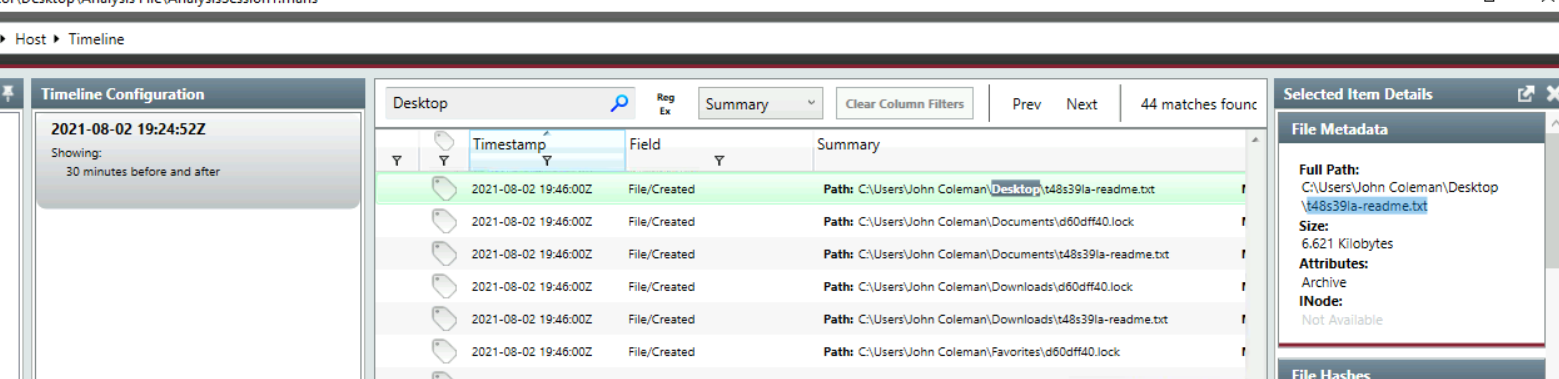Toggle the RegEx search option
This screenshot has width=1559, height=379.
pos(665,104)
